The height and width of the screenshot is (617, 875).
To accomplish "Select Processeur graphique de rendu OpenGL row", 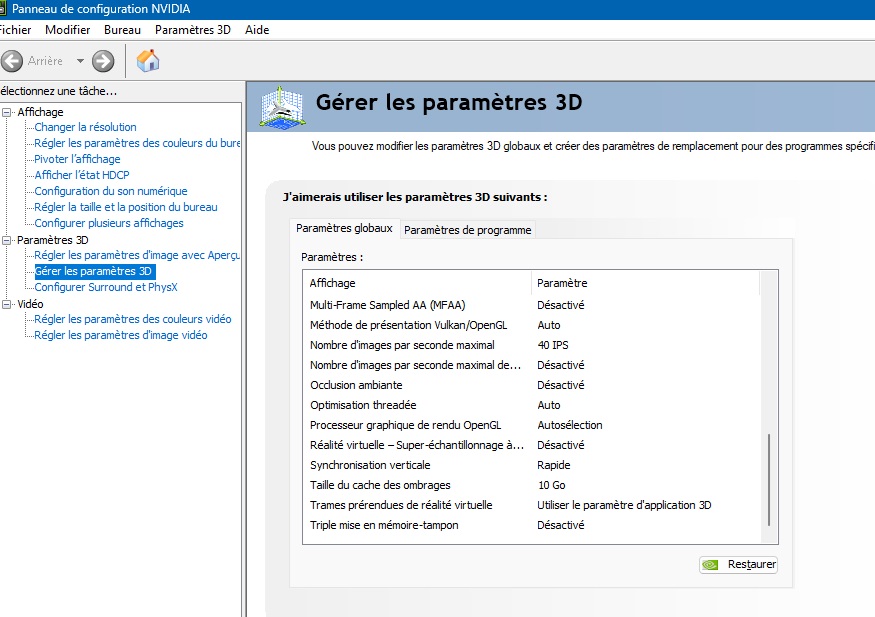I will click(532, 426).
